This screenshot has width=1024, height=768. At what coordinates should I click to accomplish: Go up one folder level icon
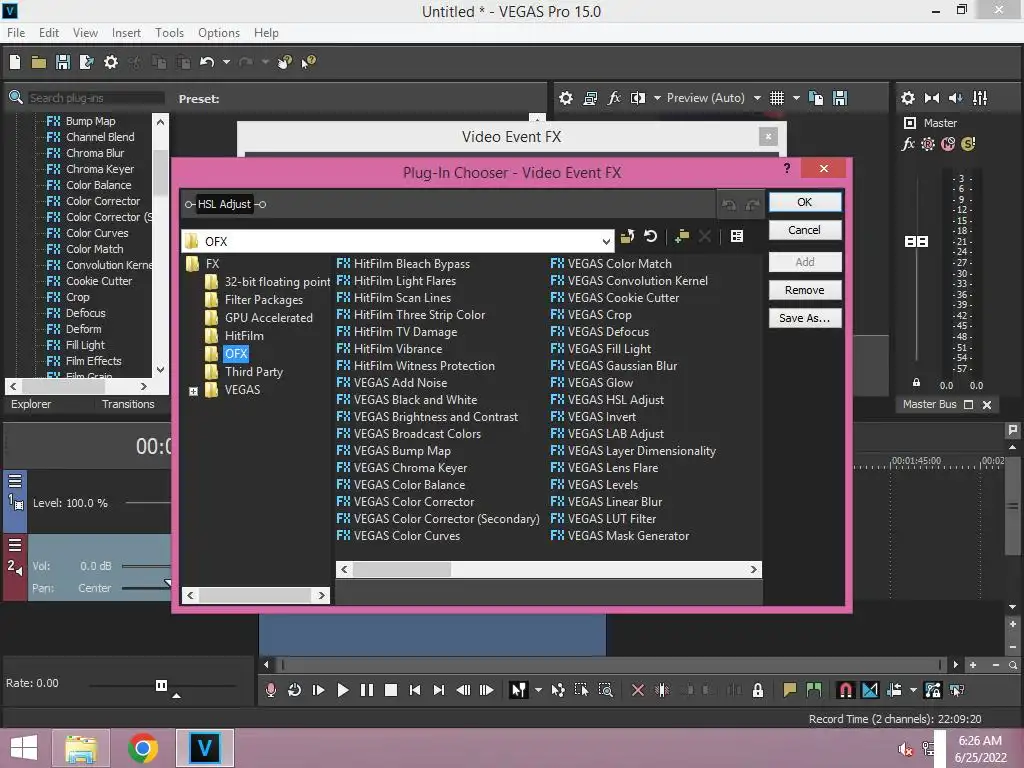click(x=627, y=236)
